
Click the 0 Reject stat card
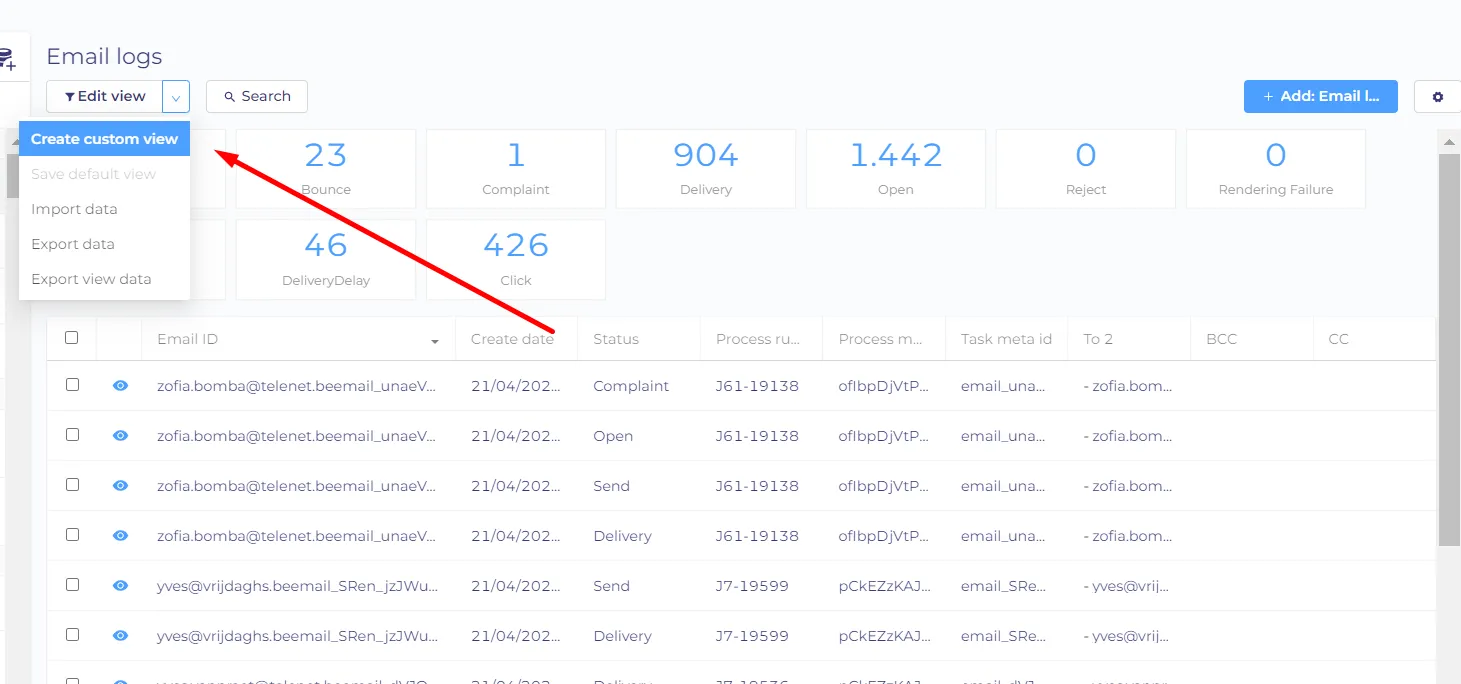tap(1086, 169)
